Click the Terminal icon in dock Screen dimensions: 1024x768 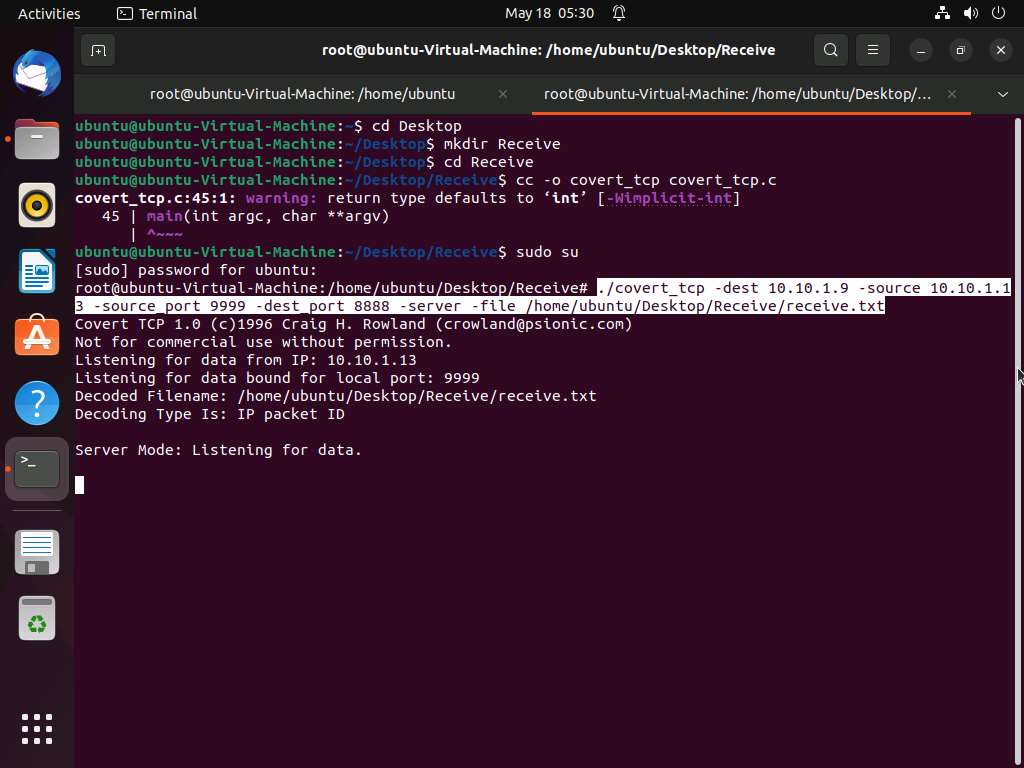(37, 468)
